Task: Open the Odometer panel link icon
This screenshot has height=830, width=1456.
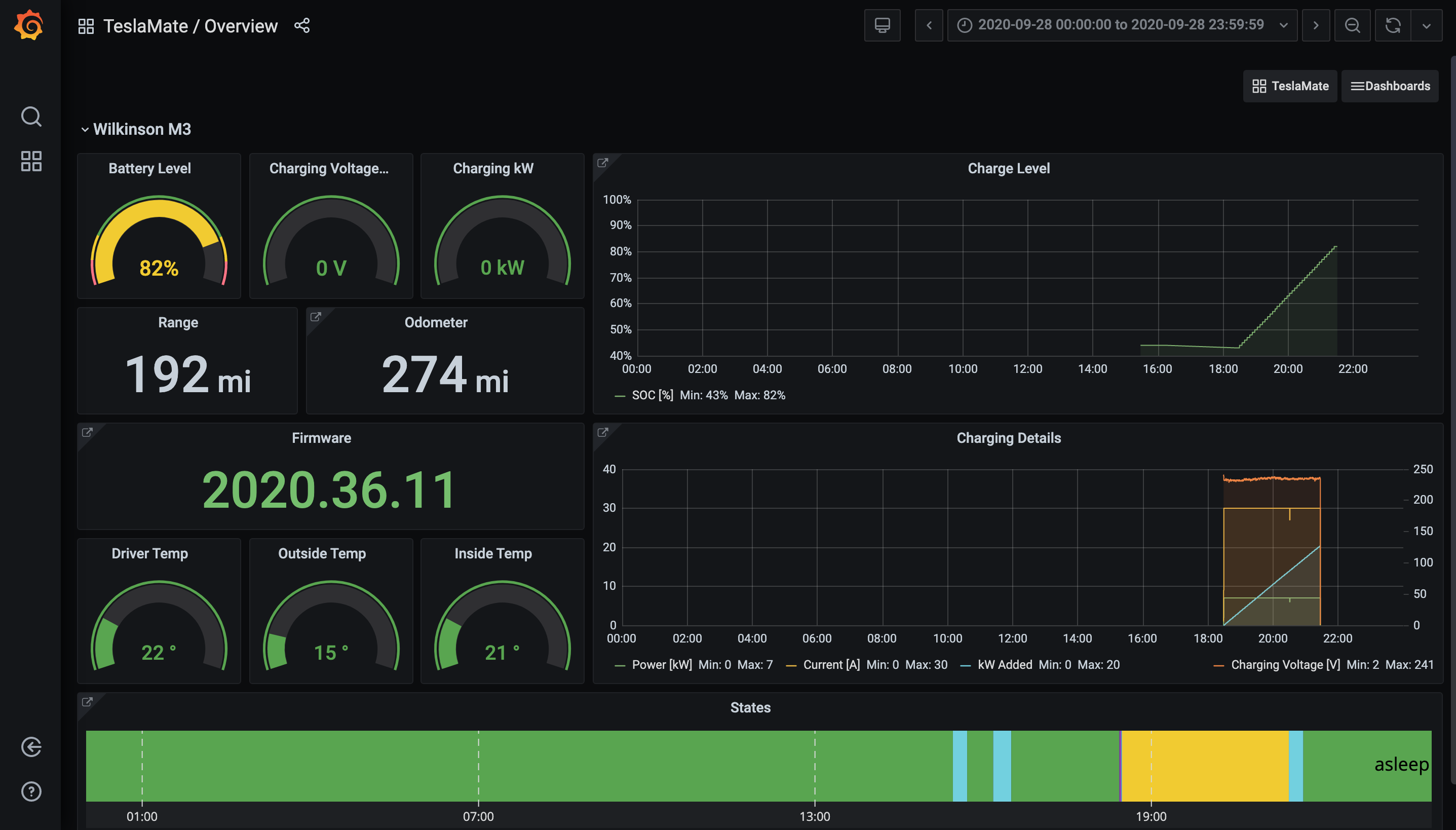Action: click(316, 317)
